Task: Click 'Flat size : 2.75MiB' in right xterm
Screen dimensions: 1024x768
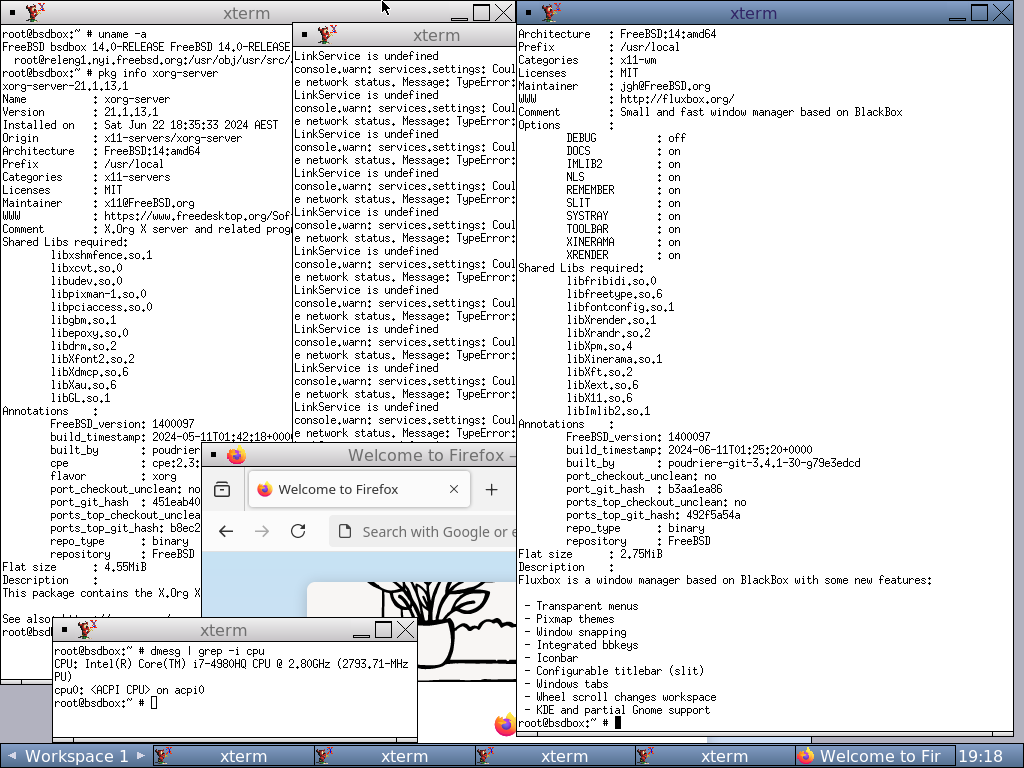Action: pos(590,554)
